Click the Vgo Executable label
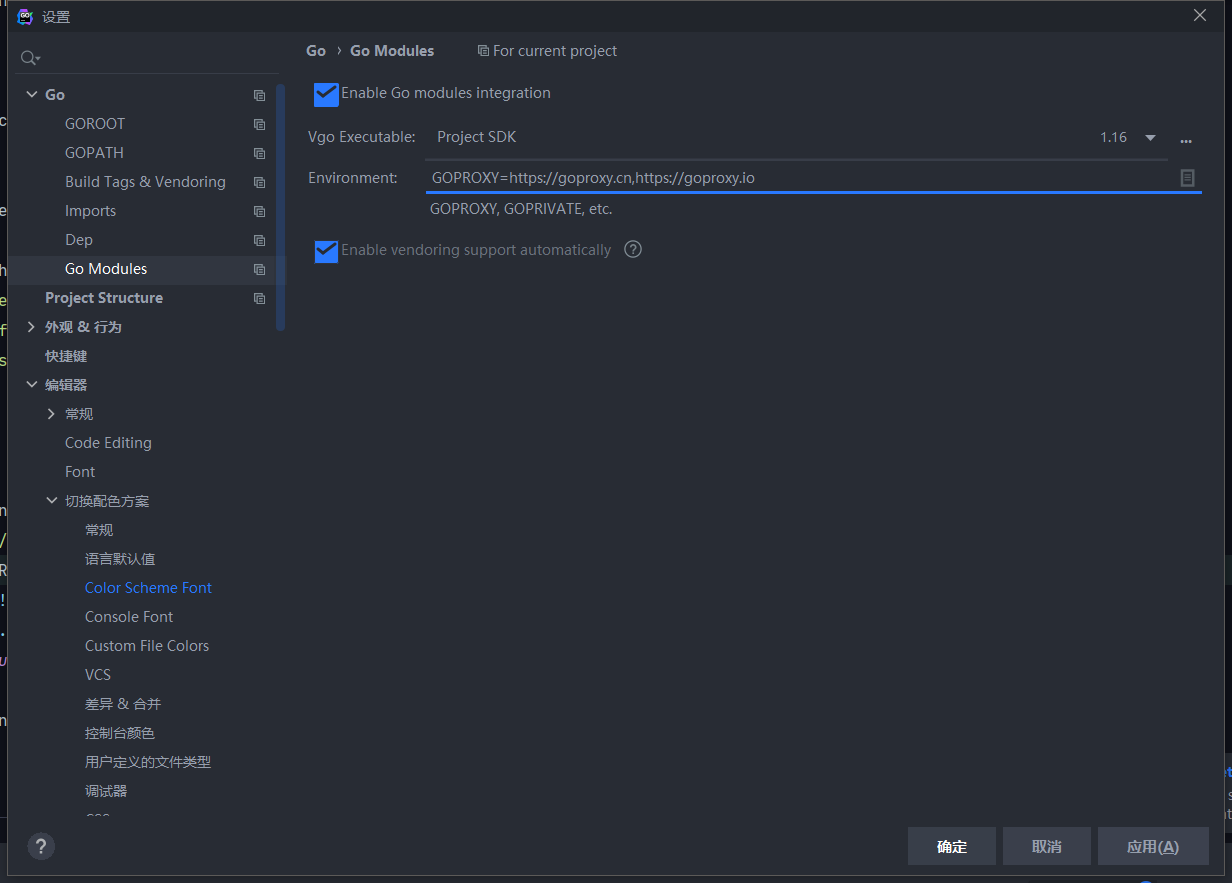Screen dimensions: 1232x883 coord(361,138)
